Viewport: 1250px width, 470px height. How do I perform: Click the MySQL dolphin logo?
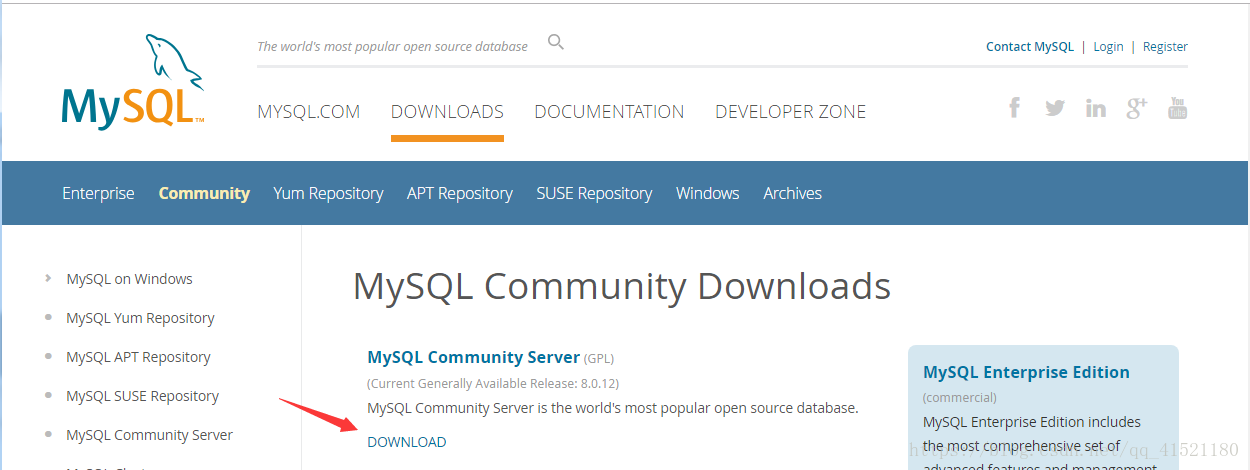(133, 81)
